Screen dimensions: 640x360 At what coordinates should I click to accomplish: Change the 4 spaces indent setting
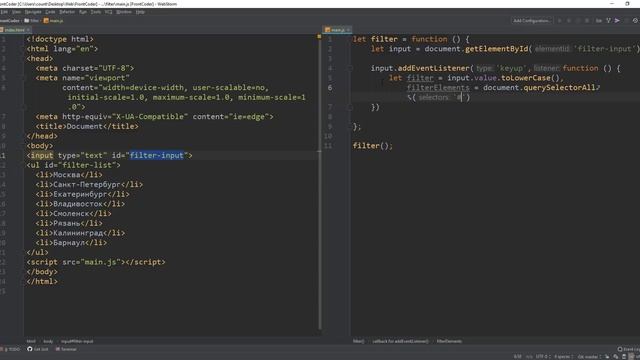click(x=563, y=357)
